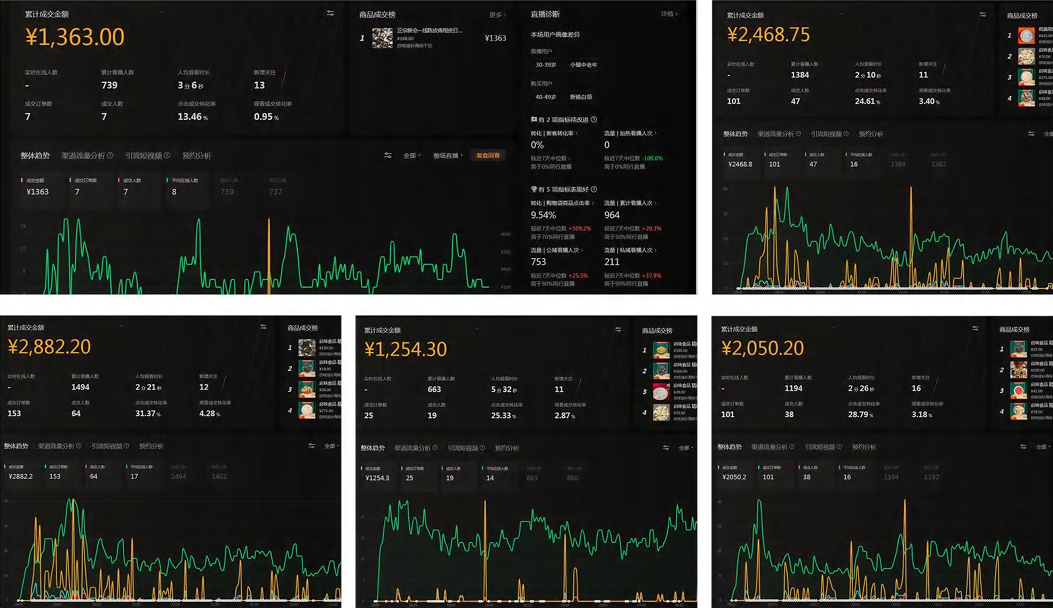
Task: Switch to 渠道流量分析 tab in ¥1,363.00 panel
Action: [x=83, y=155]
